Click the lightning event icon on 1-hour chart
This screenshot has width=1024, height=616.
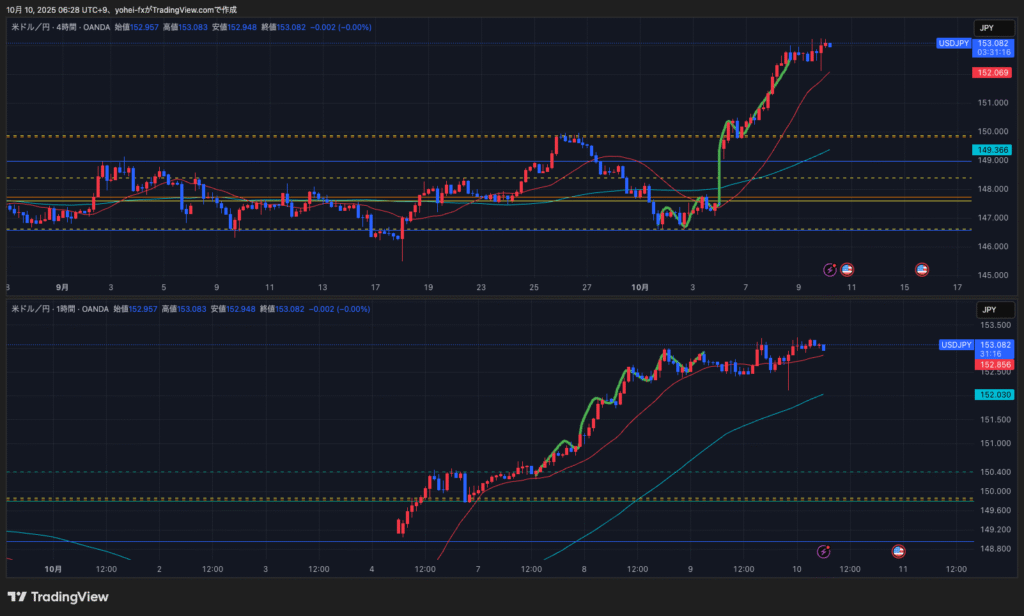pos(824,551)
